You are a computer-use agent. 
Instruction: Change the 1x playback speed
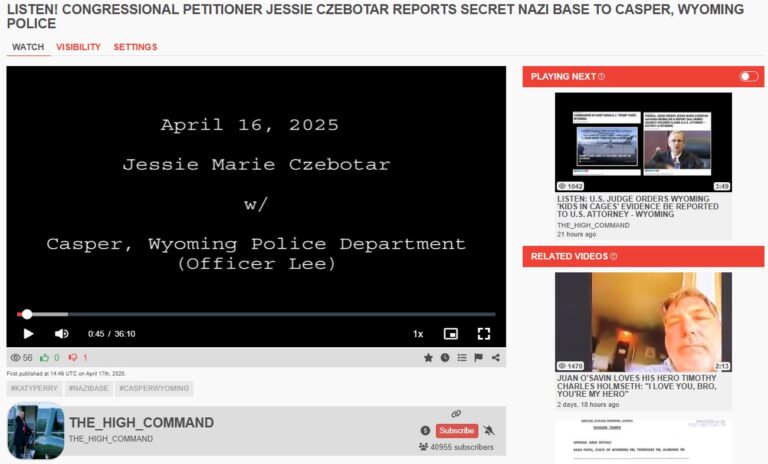[418, 334]
